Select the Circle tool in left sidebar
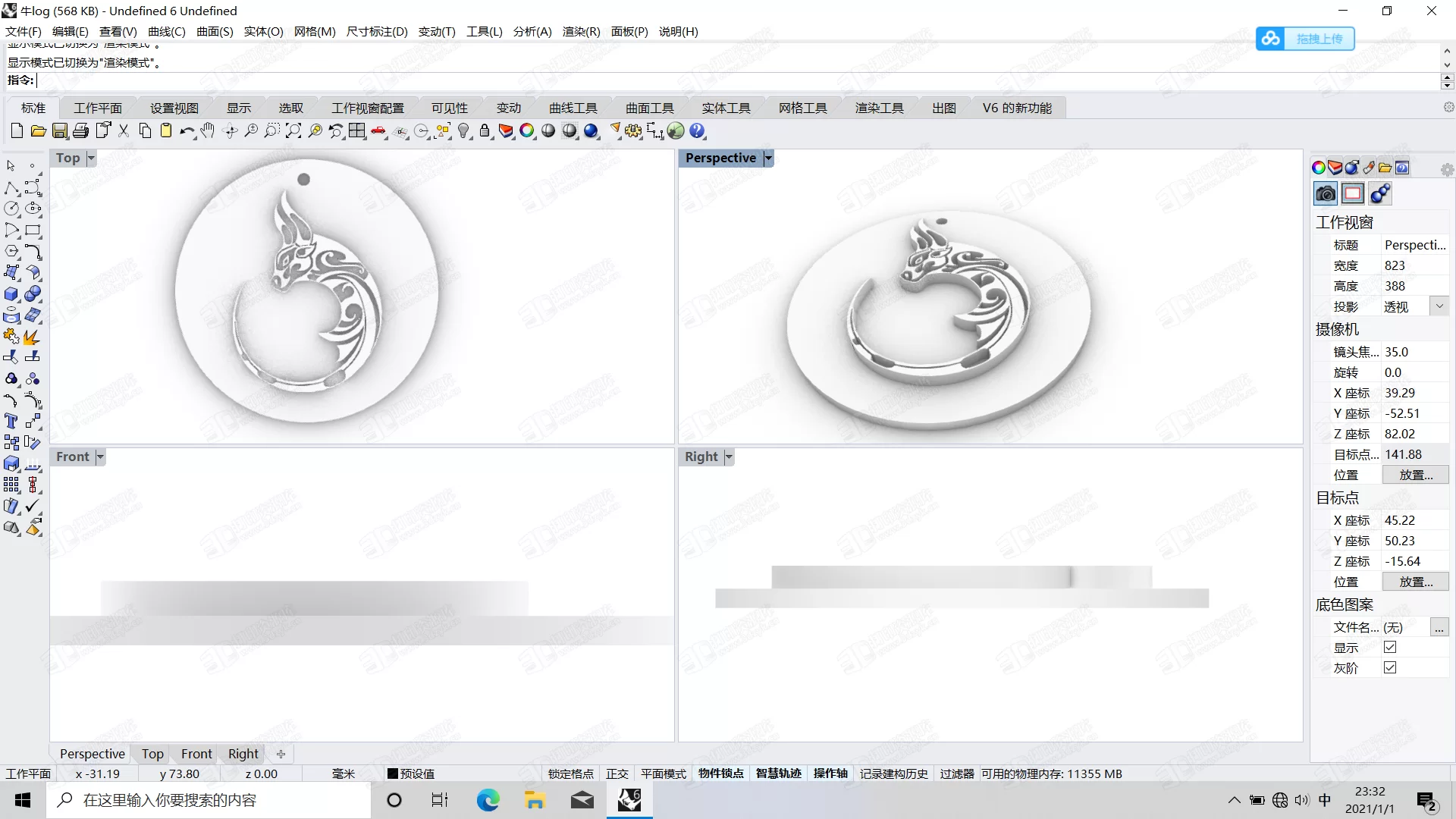The height and width of the screenshot is (819, 1456). [12, 209]
